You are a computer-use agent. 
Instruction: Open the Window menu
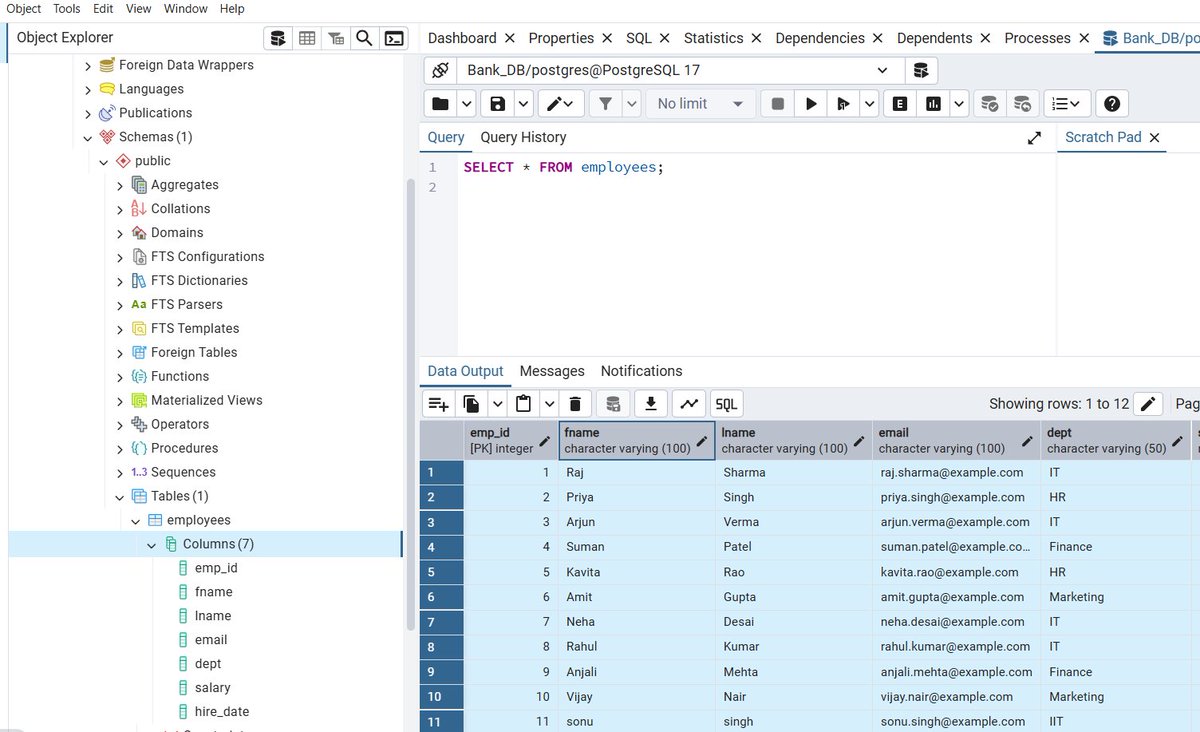tap(186, 8)
